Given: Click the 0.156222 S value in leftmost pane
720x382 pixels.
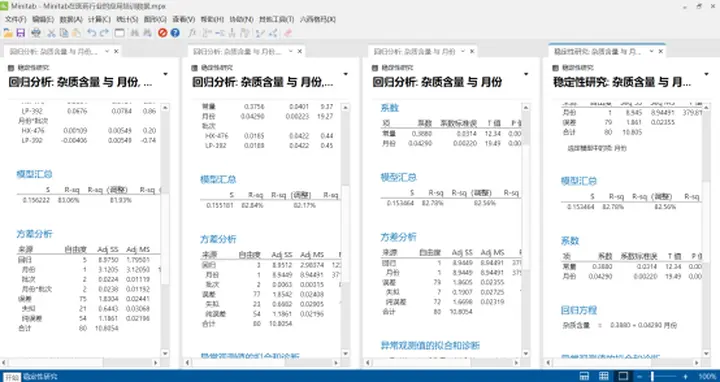Looking at the screenshot, I should click(x=36, y=200).
